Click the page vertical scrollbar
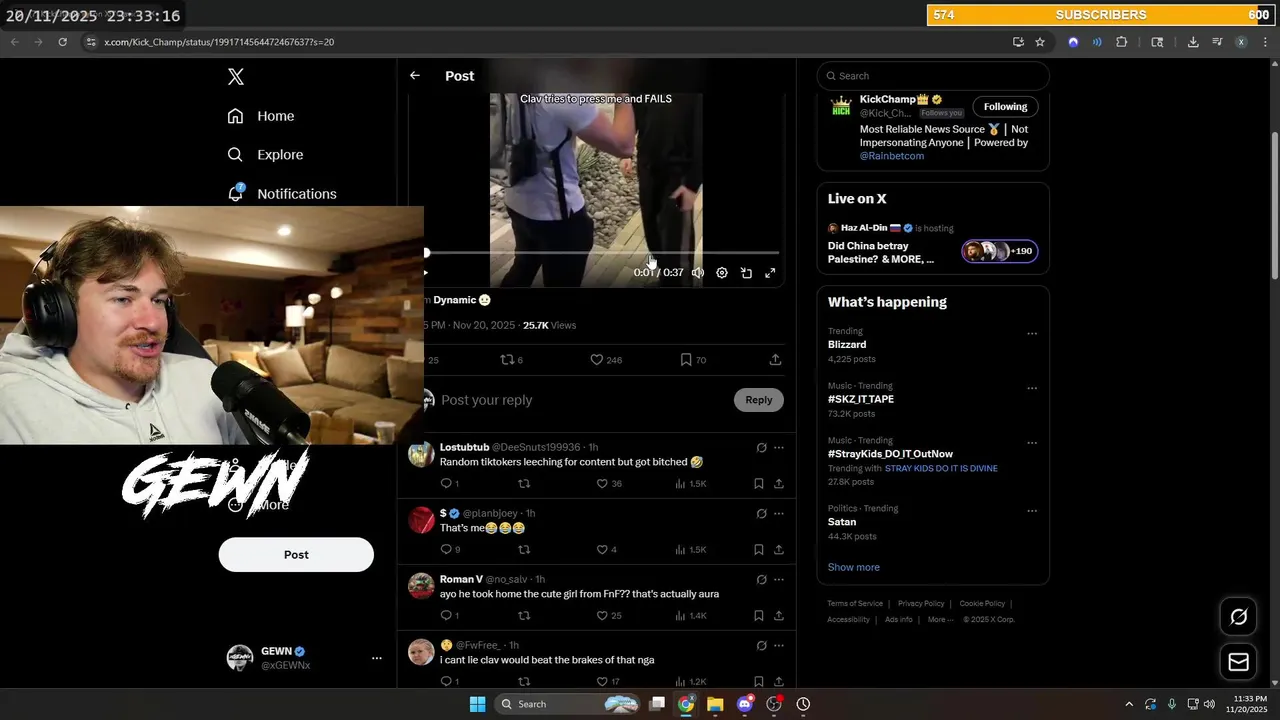 [1274, 206]
